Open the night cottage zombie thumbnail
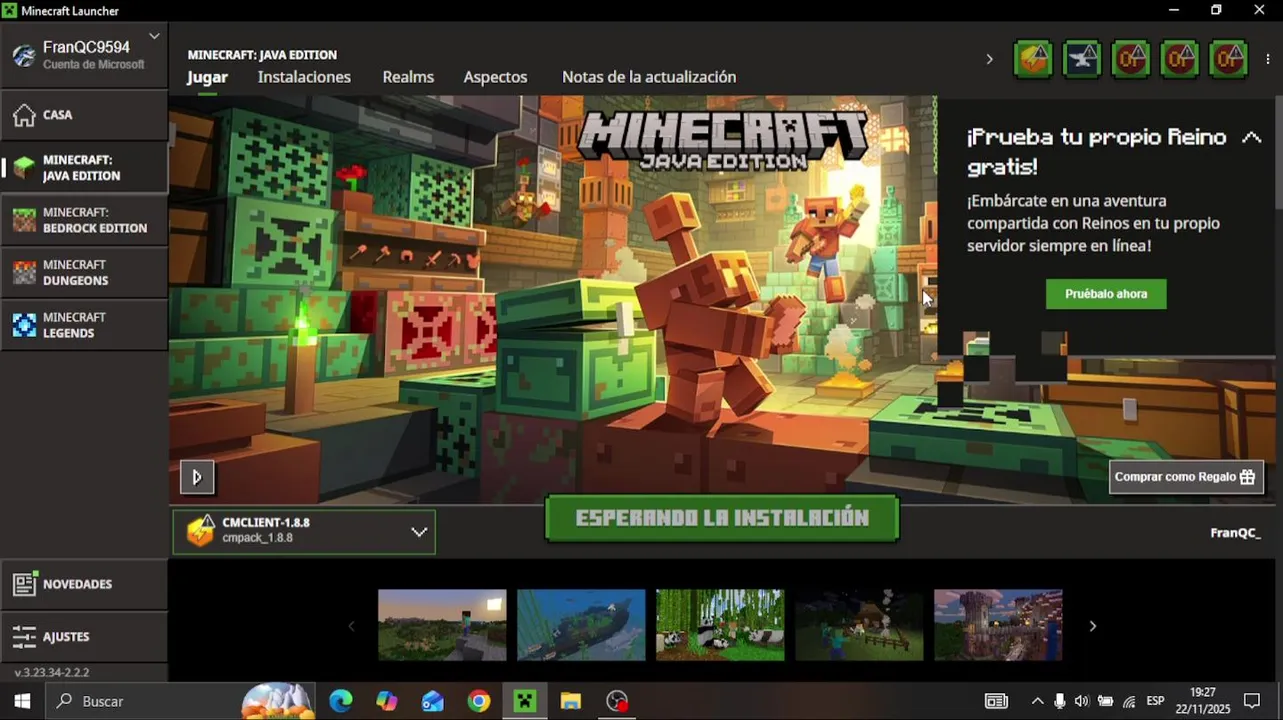This screenshot has height=720, width=1283. click(x=859, y=625)
